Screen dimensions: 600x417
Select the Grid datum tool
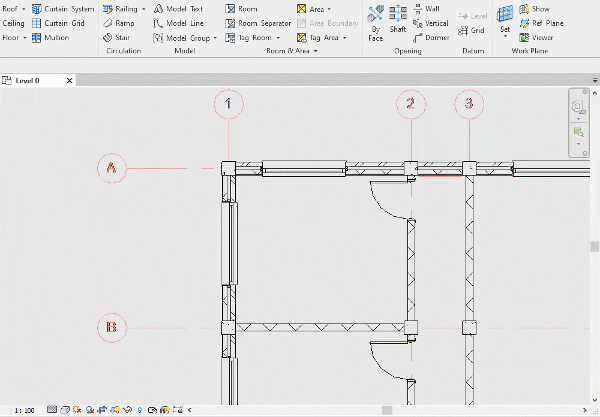[471, 30]
